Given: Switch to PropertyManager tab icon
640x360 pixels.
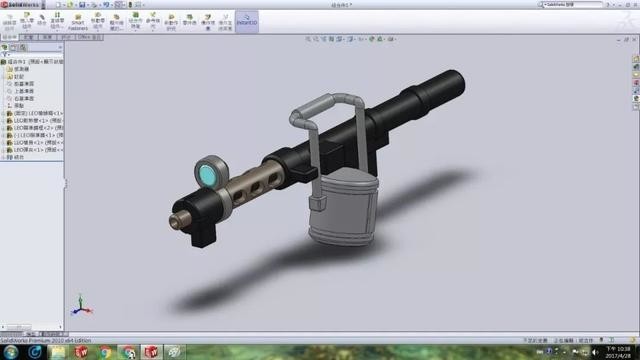Looking at the screenshot, I should [x=14, y=48].
